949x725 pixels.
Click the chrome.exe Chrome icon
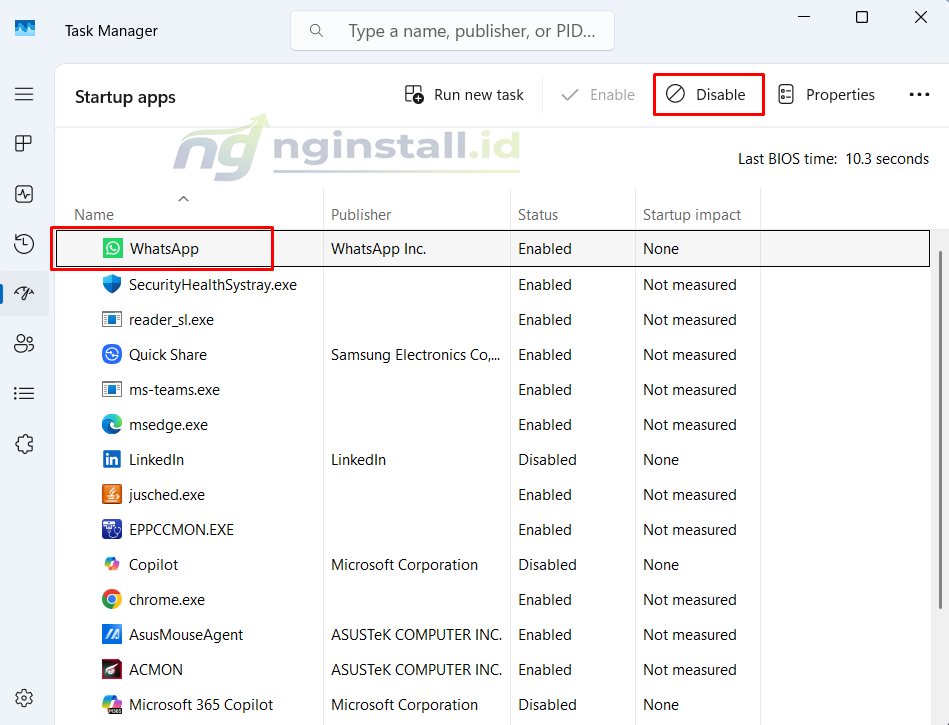tap(112, 599)
